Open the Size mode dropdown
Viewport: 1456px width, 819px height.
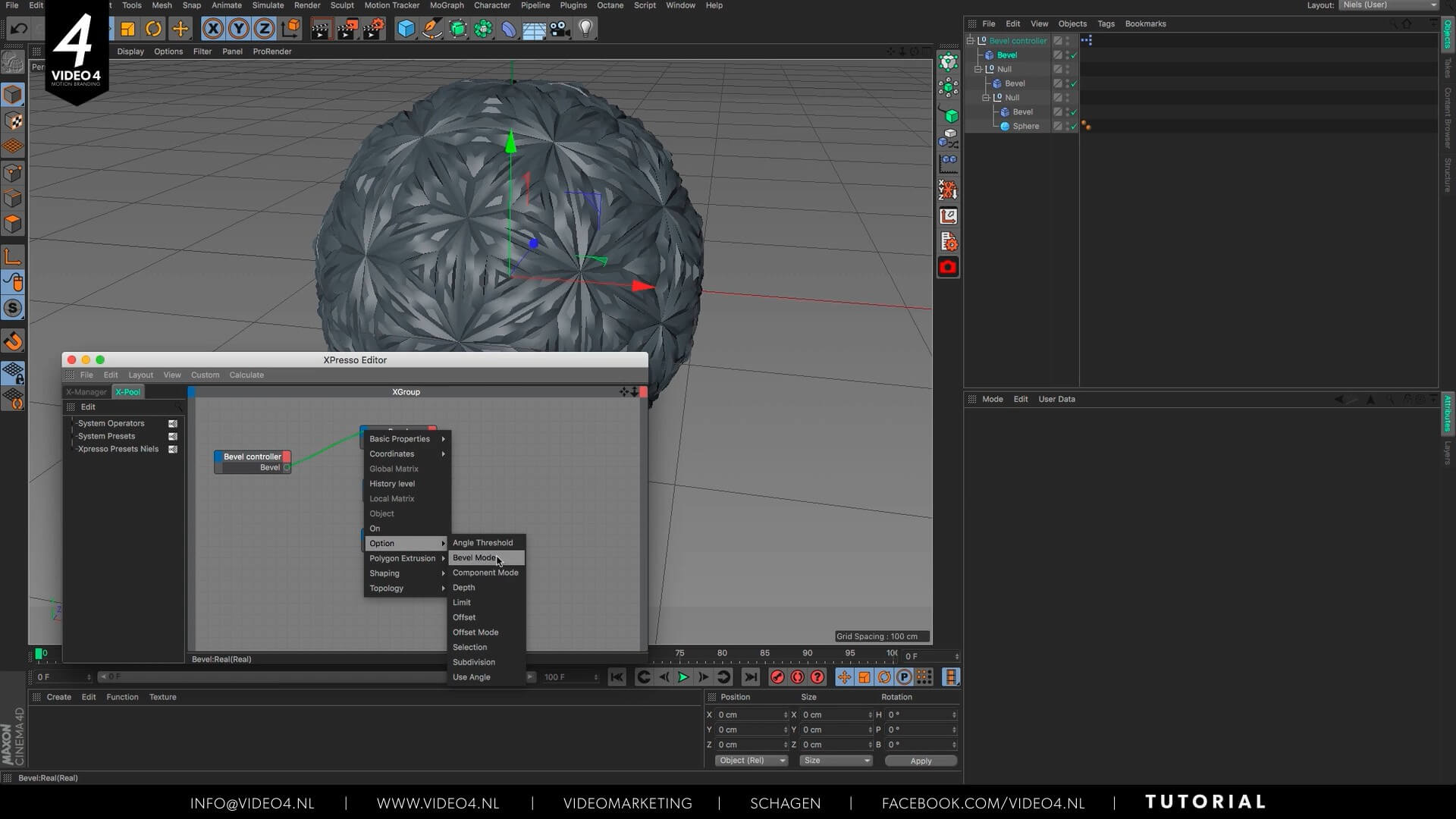point(836,761)
